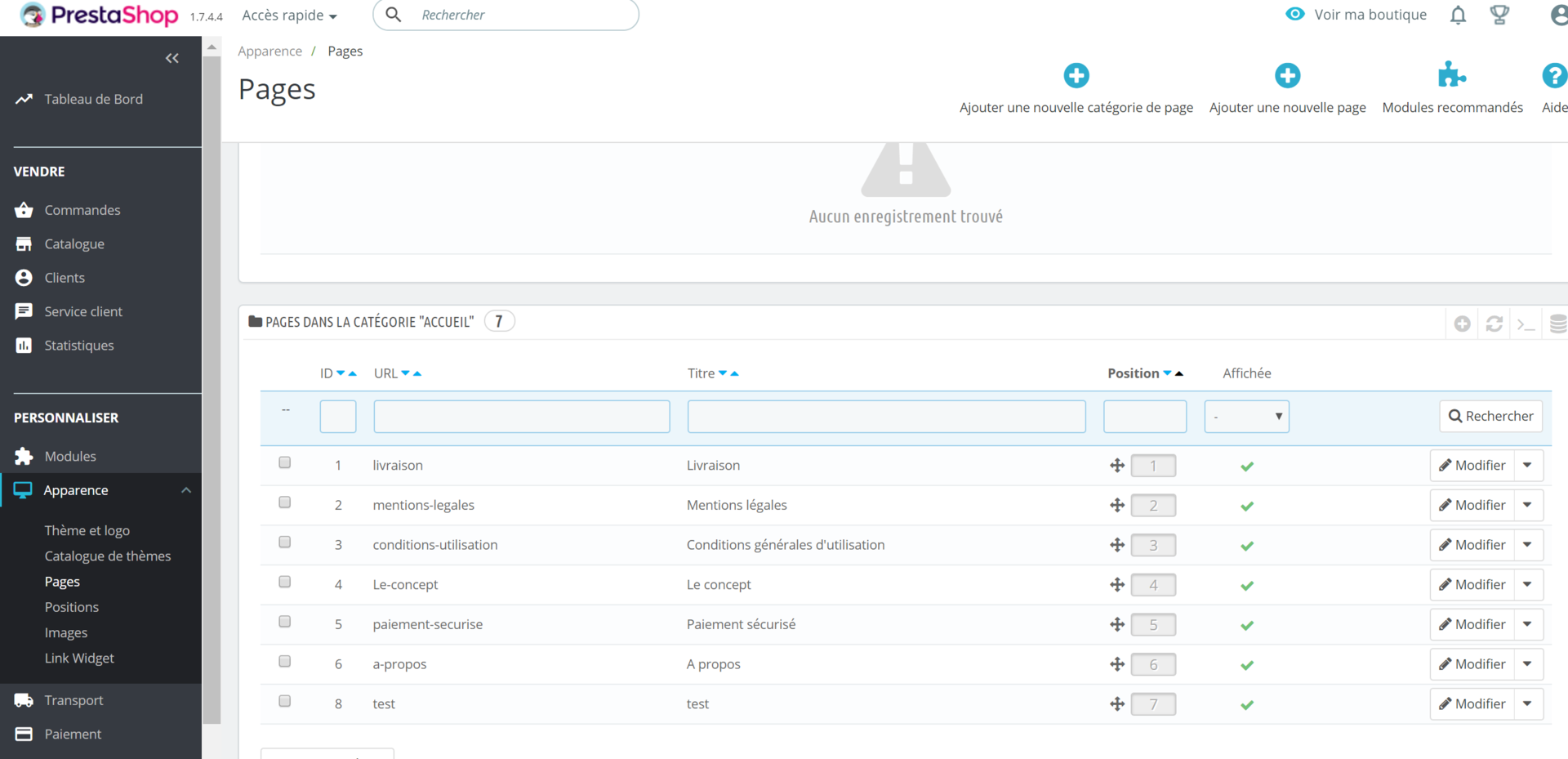1568x759 pixels.
Task: Select checkbox for conditions-utilisation page
Action: 285,542
